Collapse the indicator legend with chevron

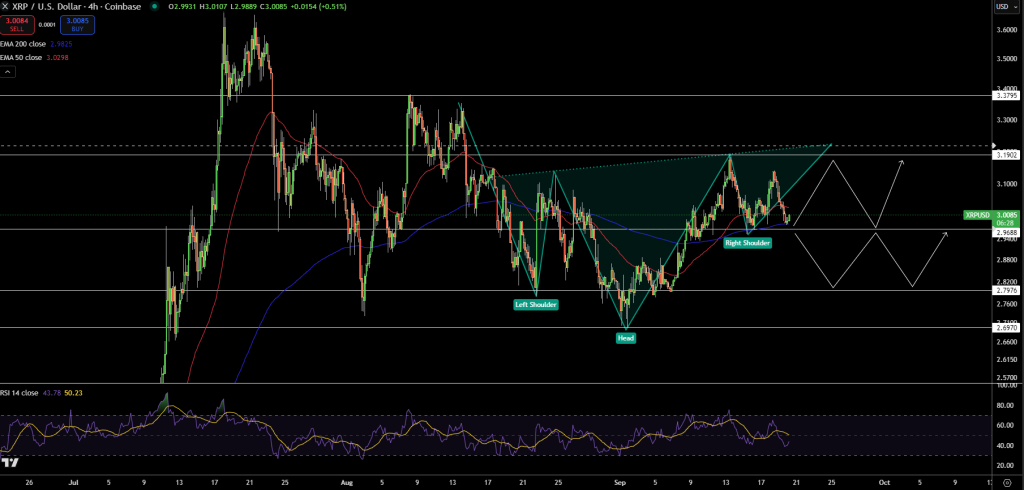pyautogui.click(x=9, y=71)
